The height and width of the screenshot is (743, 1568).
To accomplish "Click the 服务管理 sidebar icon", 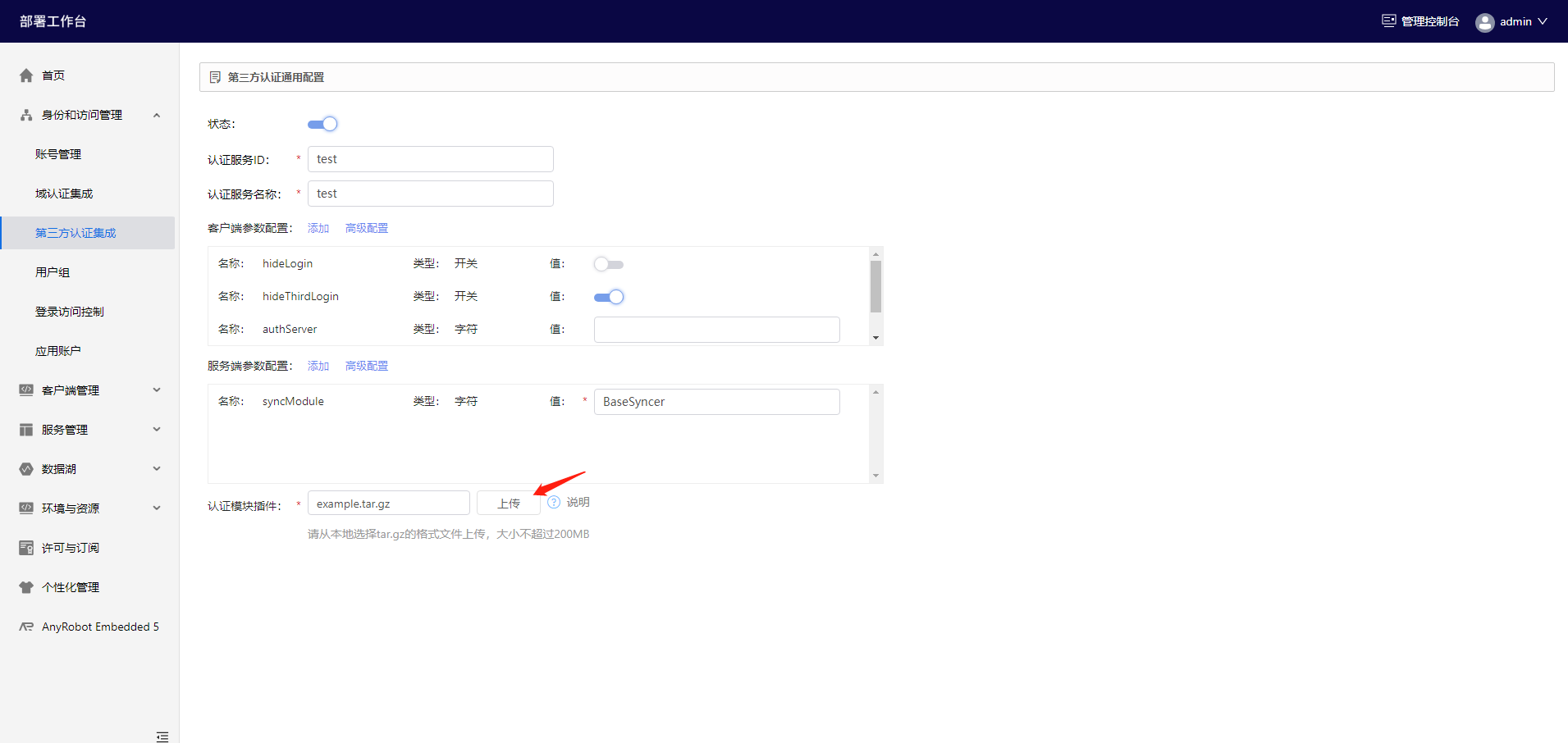I will 26,430.
